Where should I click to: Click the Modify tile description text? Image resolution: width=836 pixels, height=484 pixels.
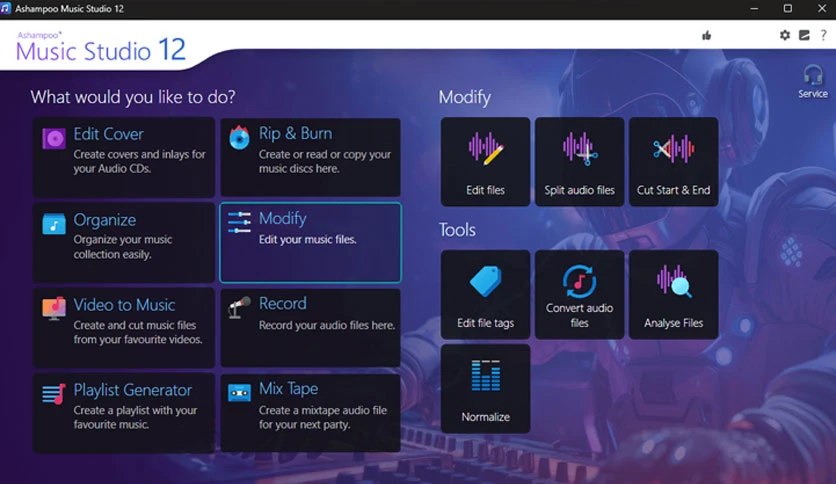point(308,239)
